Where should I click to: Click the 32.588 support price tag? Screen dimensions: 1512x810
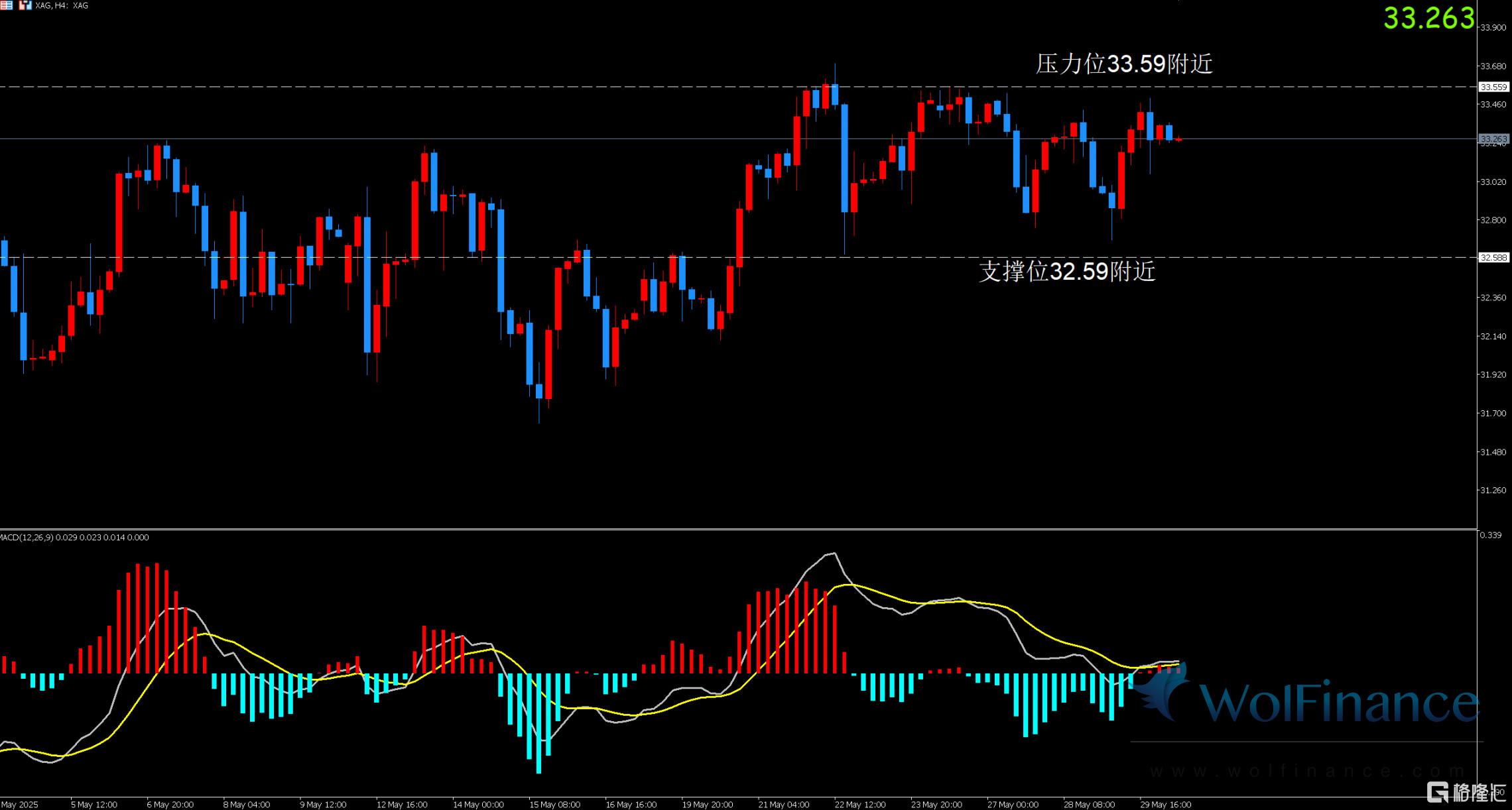pos(1493,258)
